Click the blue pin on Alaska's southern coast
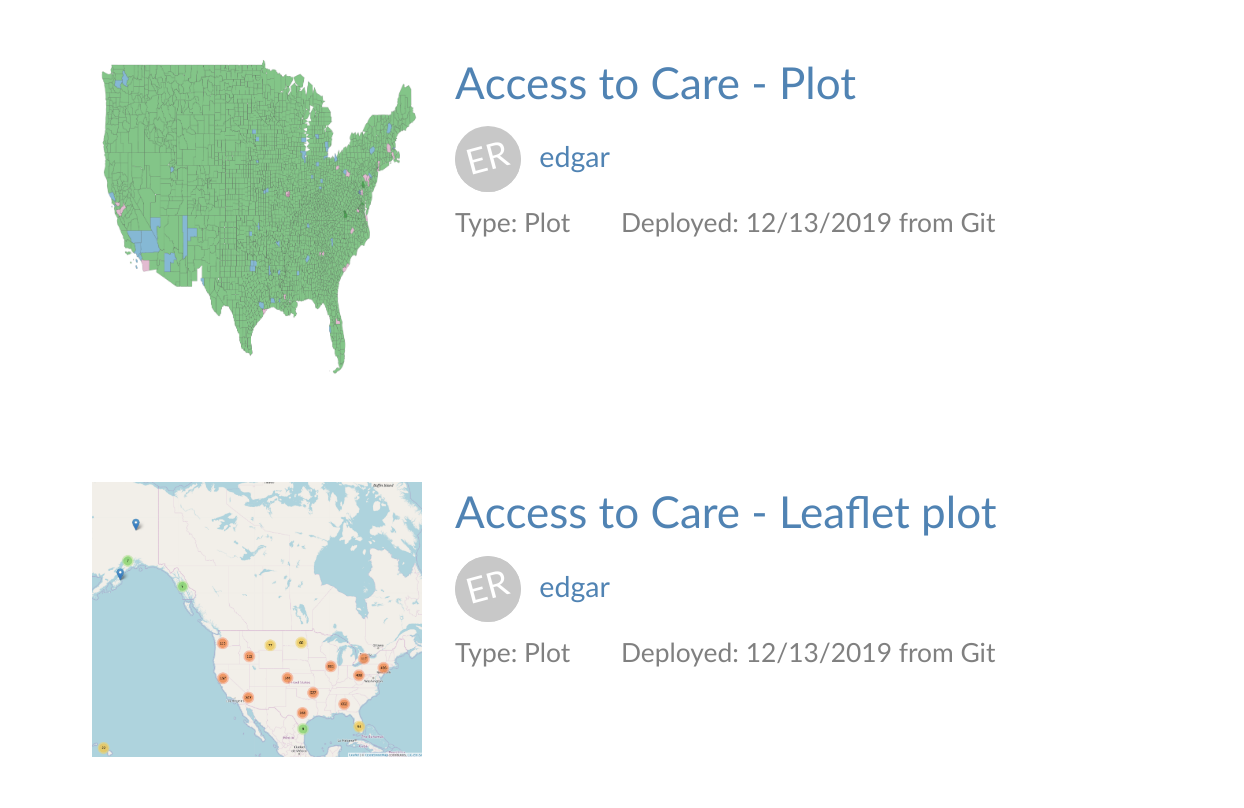This screenshot has height=808, width=1244. 120,573
